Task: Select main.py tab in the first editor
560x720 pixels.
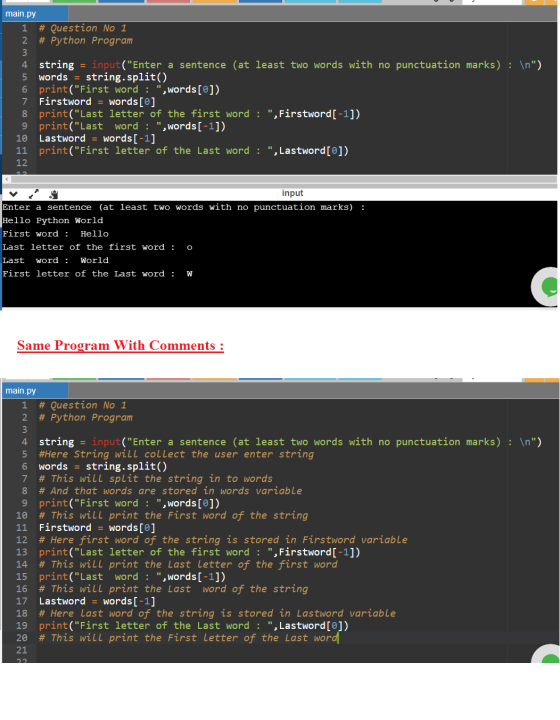Action: click(x=35, y=14)
